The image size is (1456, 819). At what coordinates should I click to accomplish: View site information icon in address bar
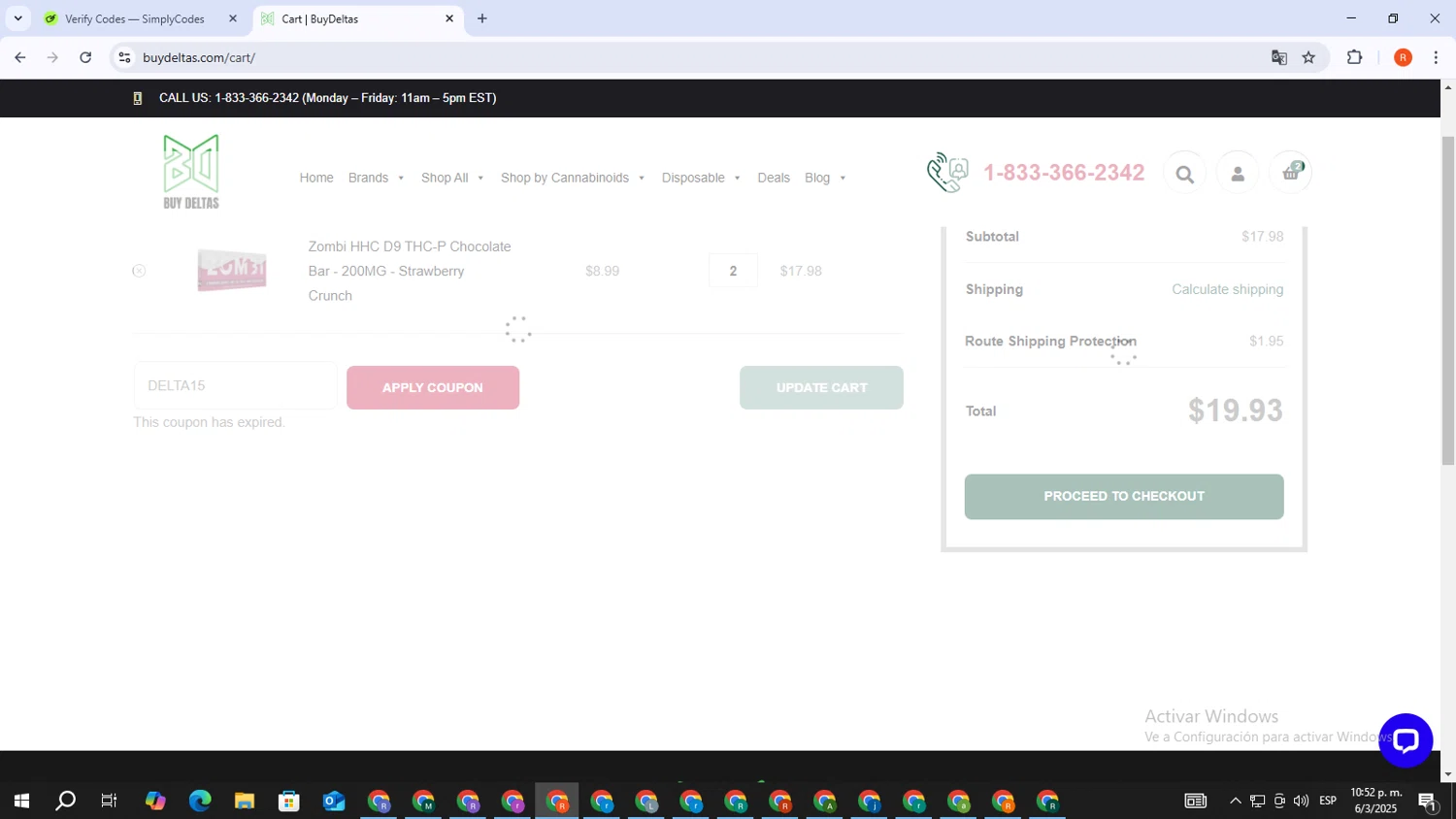(x=124, y=57)
